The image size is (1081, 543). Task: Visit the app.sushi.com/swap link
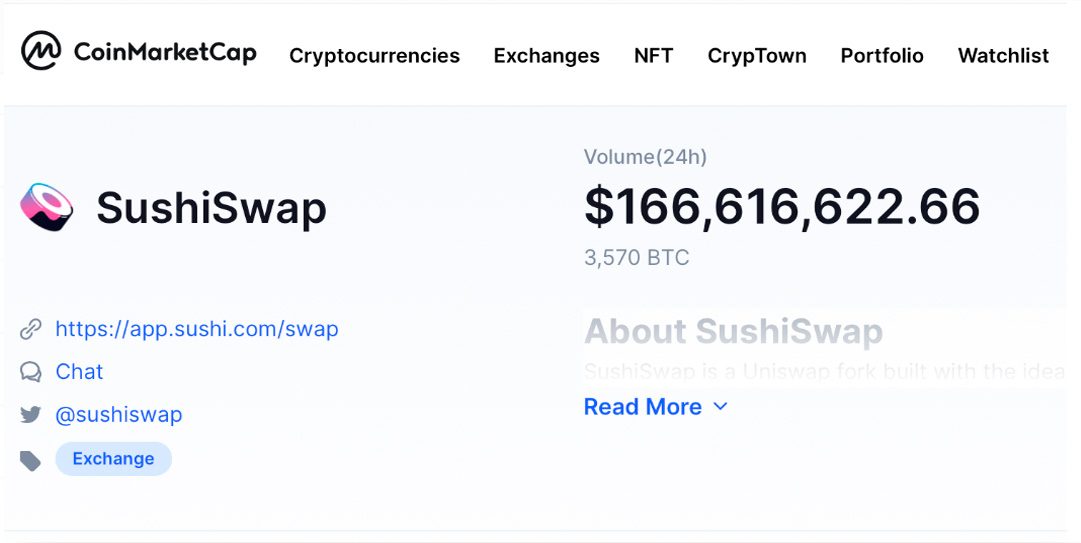[196, 329]
